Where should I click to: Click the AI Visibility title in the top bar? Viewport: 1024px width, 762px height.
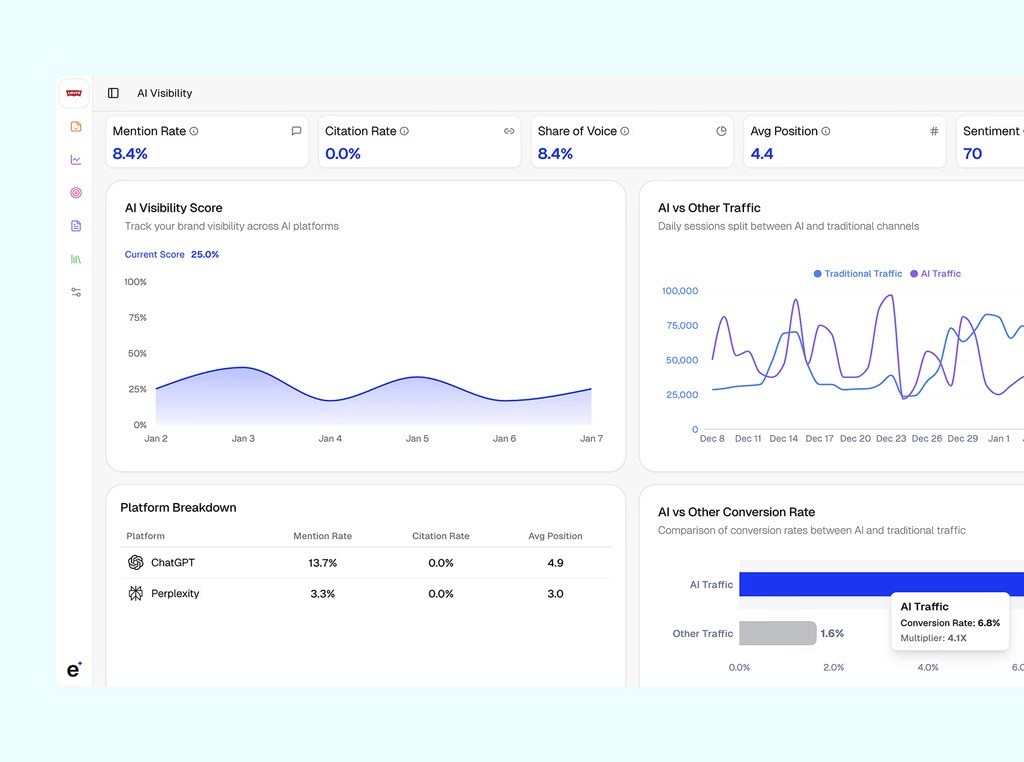[x=164, y=93]
